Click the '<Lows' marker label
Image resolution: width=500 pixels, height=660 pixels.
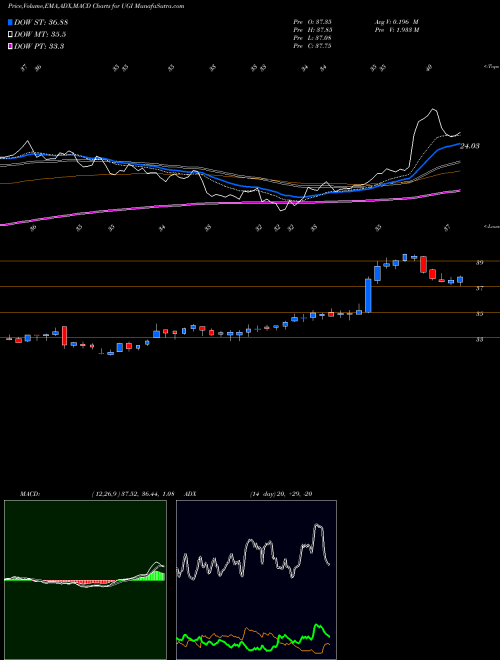[x=491, y=226]
